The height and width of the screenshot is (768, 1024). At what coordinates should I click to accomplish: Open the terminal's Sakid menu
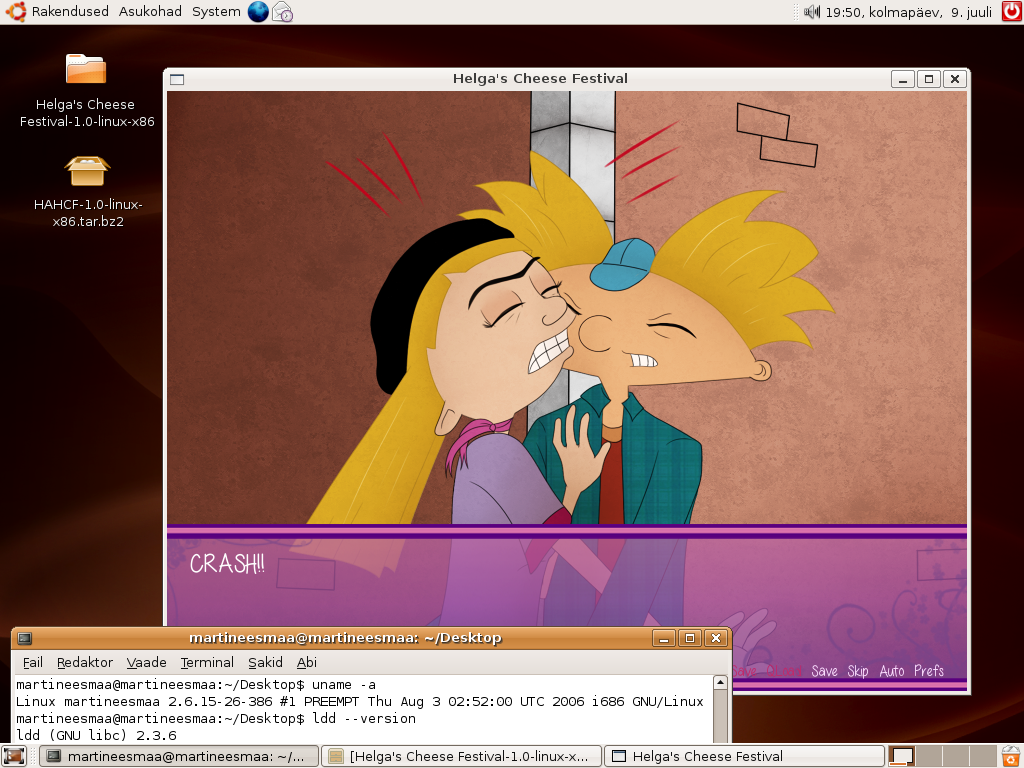coord(265,662)
